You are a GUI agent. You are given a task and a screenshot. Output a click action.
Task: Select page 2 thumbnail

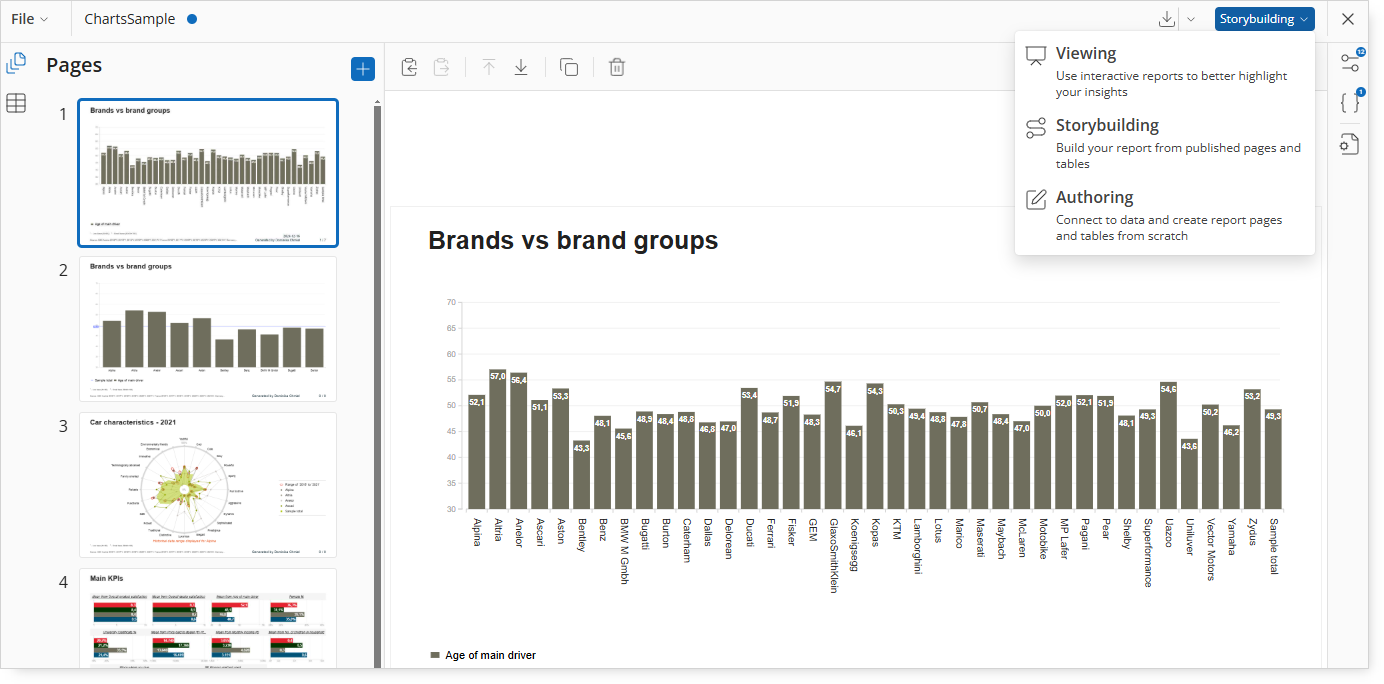(208, 329)
